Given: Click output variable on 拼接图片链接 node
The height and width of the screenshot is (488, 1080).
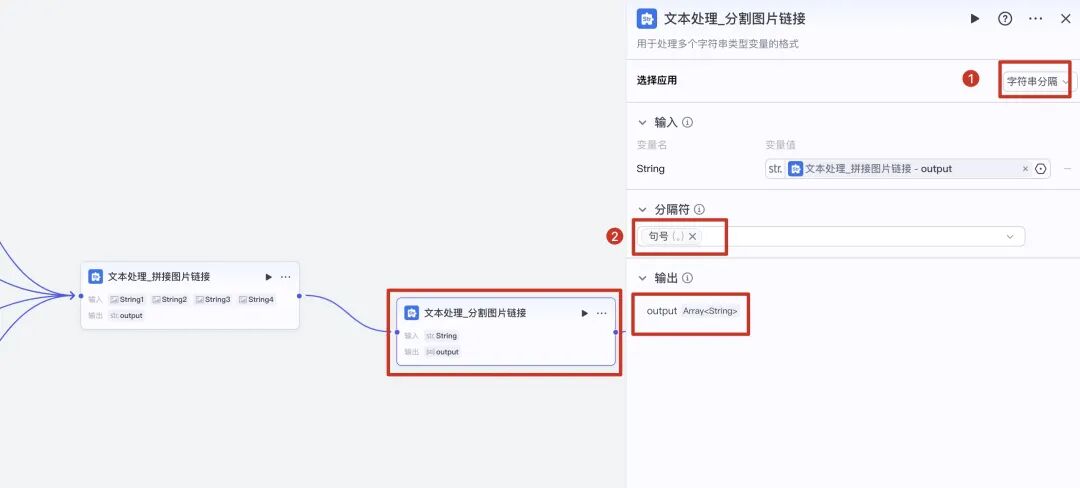Looking at the screenshot, I should pos(126,315).
